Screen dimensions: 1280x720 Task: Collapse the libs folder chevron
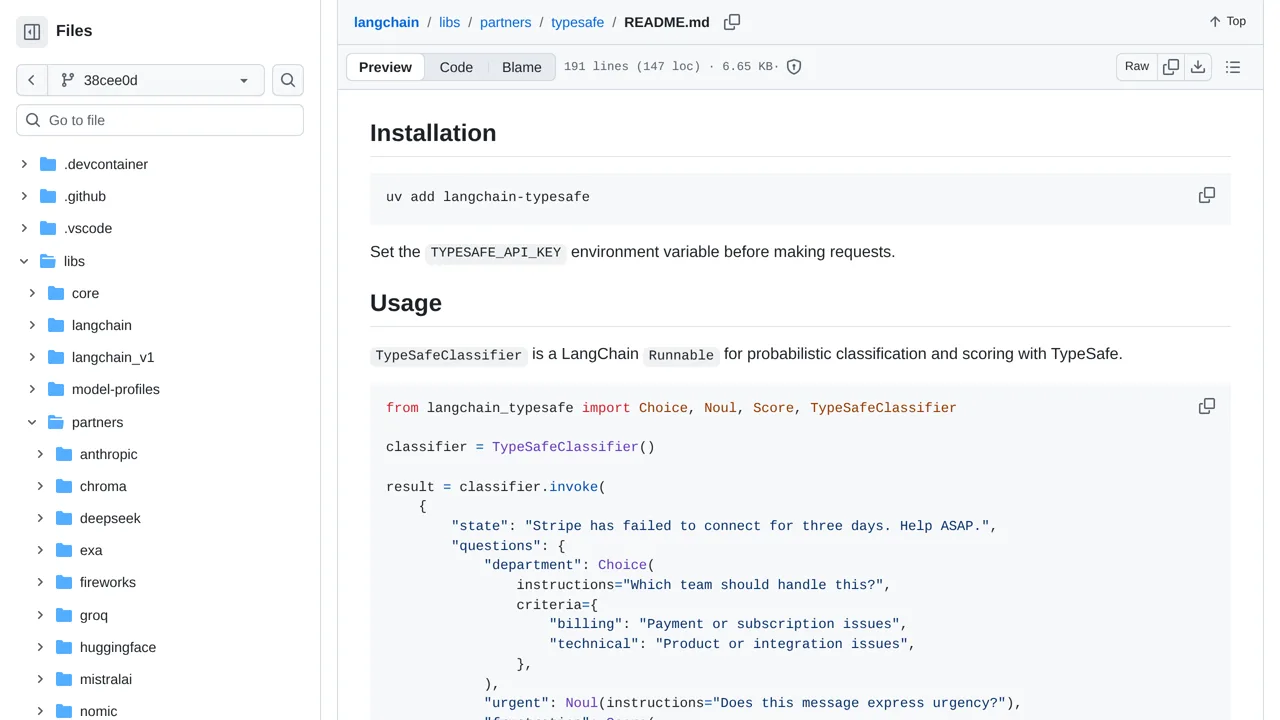click(24, 261)
